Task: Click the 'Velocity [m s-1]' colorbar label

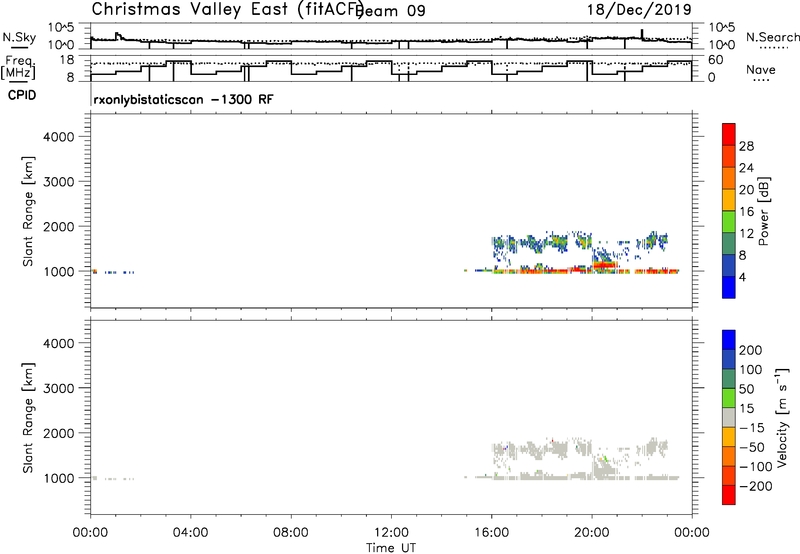Action: pos(782,417)
